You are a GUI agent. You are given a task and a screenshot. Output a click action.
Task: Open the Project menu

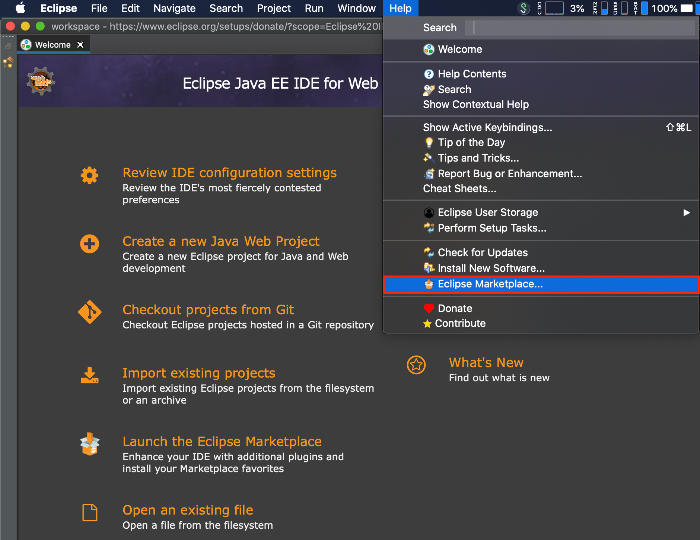tap(274, 8)
